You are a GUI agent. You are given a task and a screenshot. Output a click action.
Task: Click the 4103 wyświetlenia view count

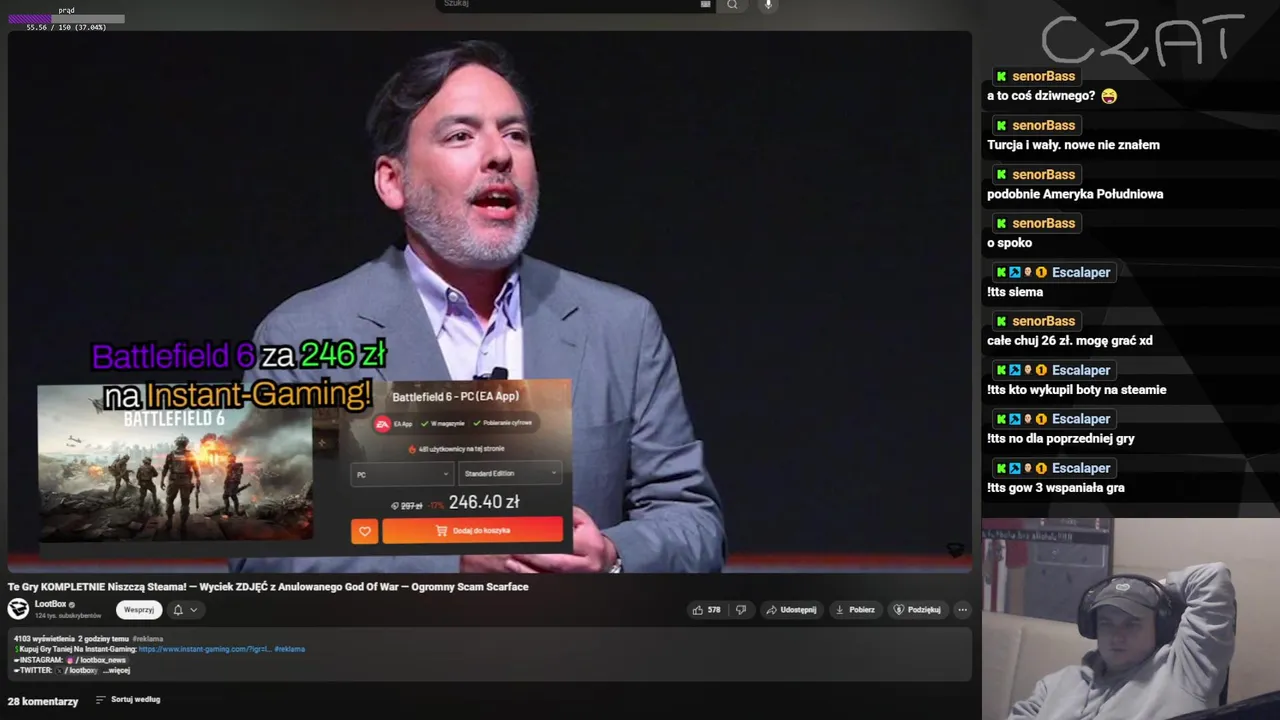[42, 639]
